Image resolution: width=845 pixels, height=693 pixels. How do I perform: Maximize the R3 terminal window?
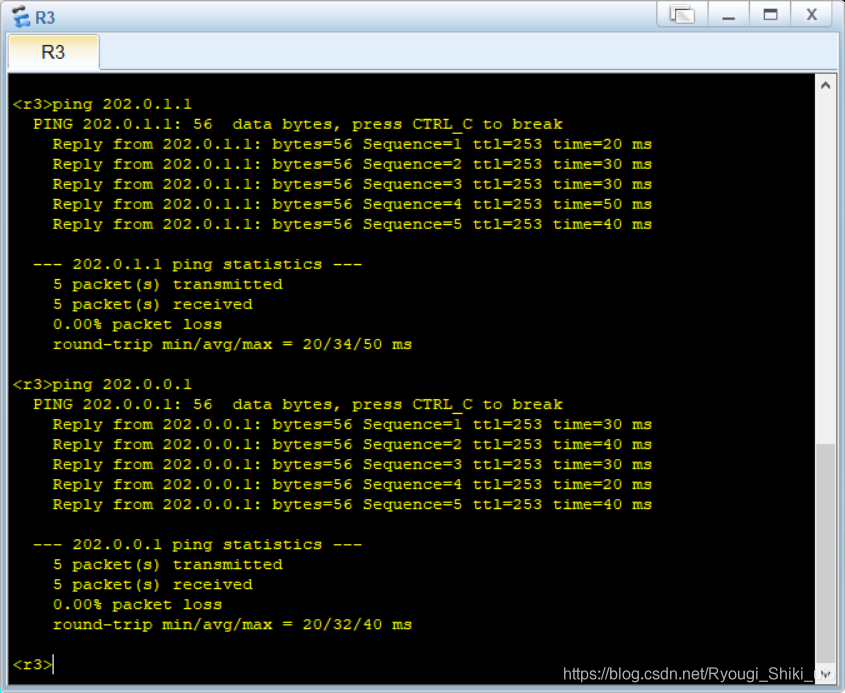pyautogui.click(x=770, y=15)
